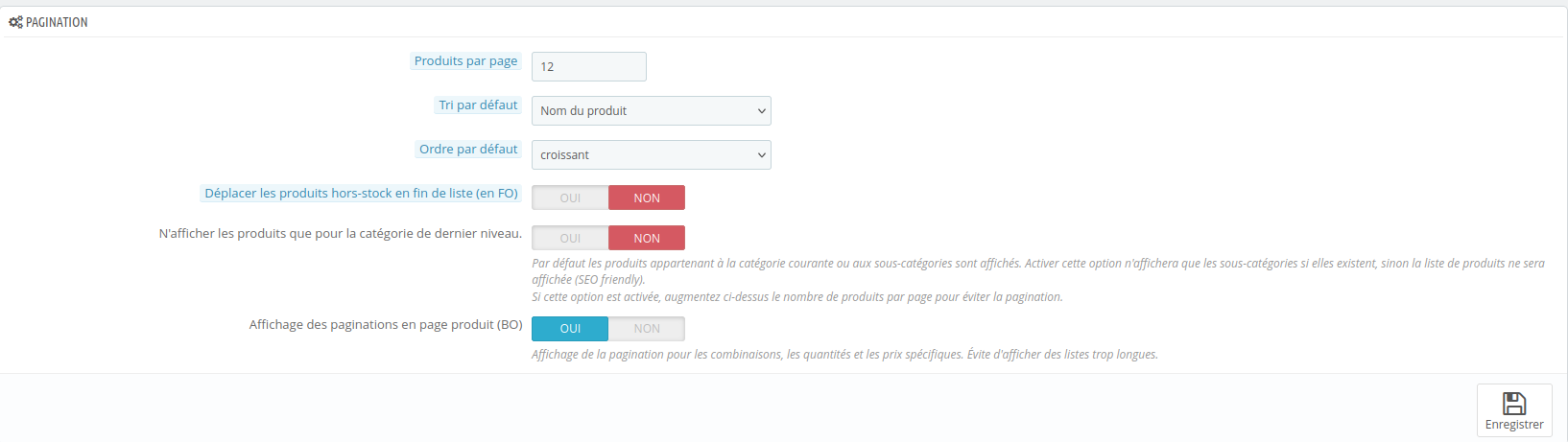The height and width of the screenshot is (442, 1568).
Task: Open the 'Nom du produit' sort dropdown
Action: click(x=651, y=110)
